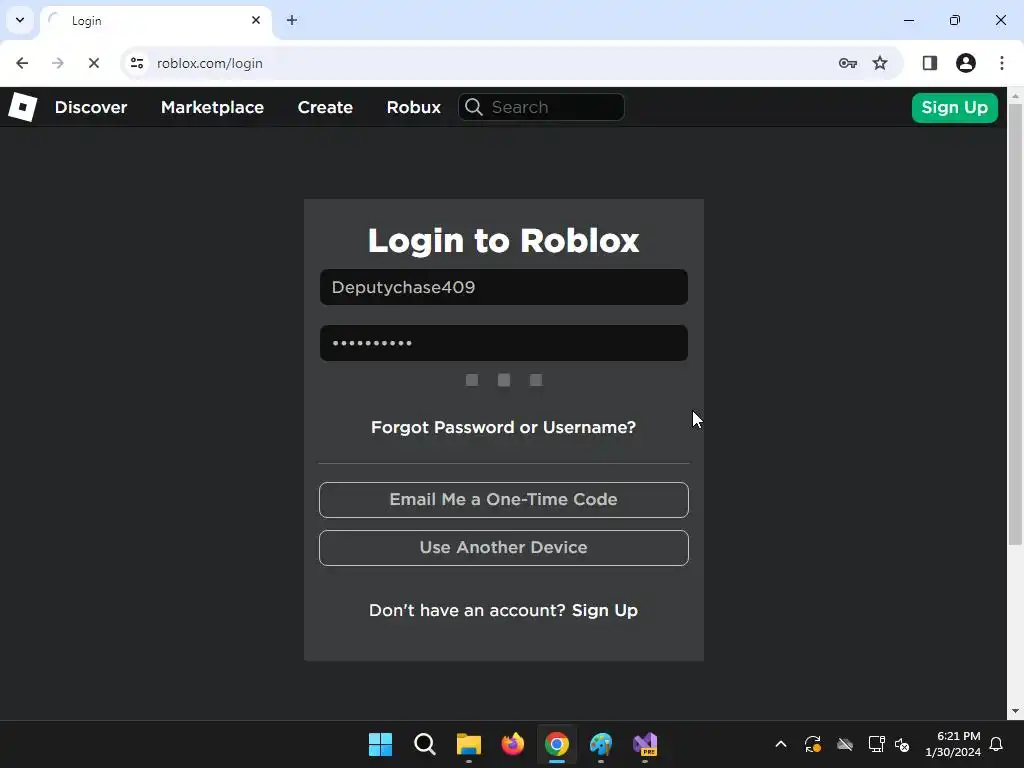1024x768 pixels.
Task: Switch to Chrome in taskbar
Action: click(557, 744)
